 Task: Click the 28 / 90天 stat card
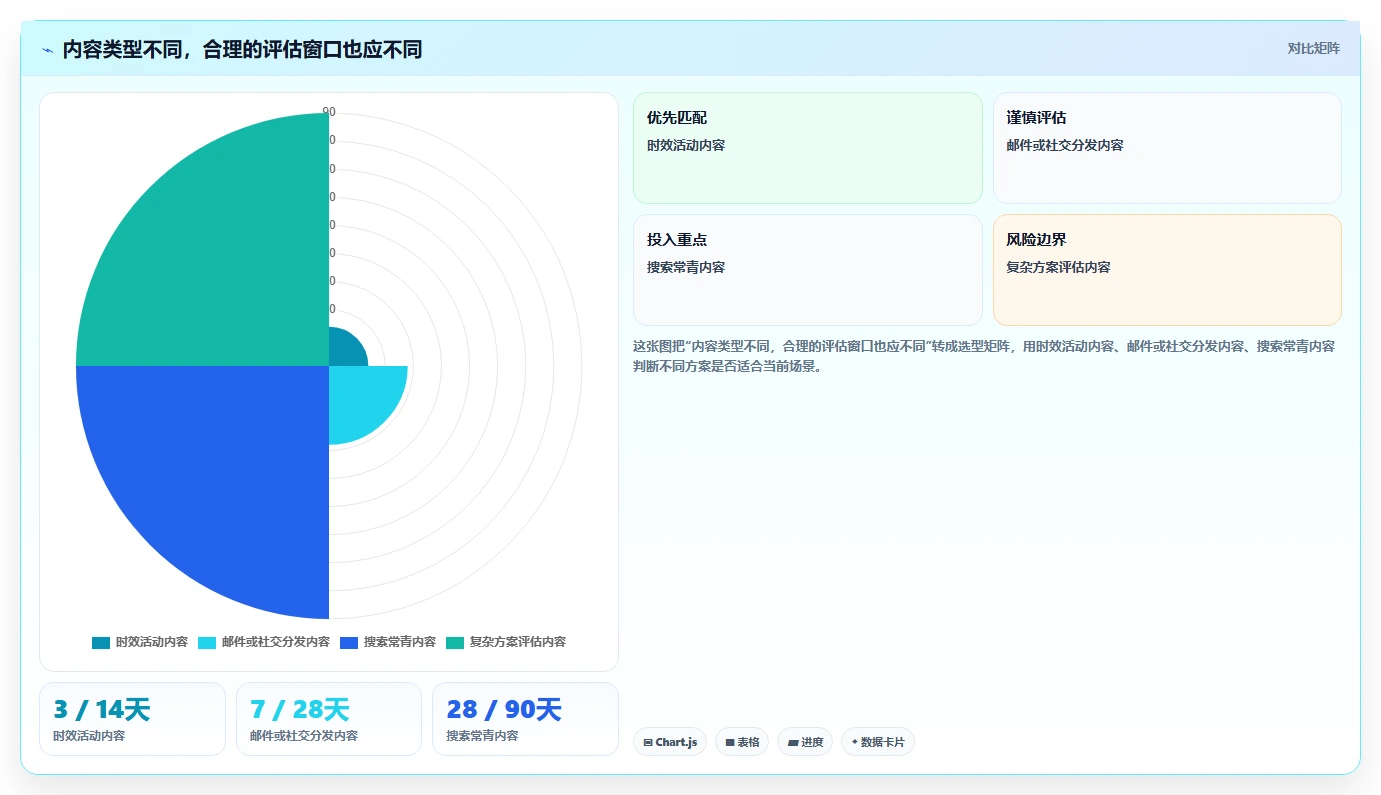click(x=525, y=719)
